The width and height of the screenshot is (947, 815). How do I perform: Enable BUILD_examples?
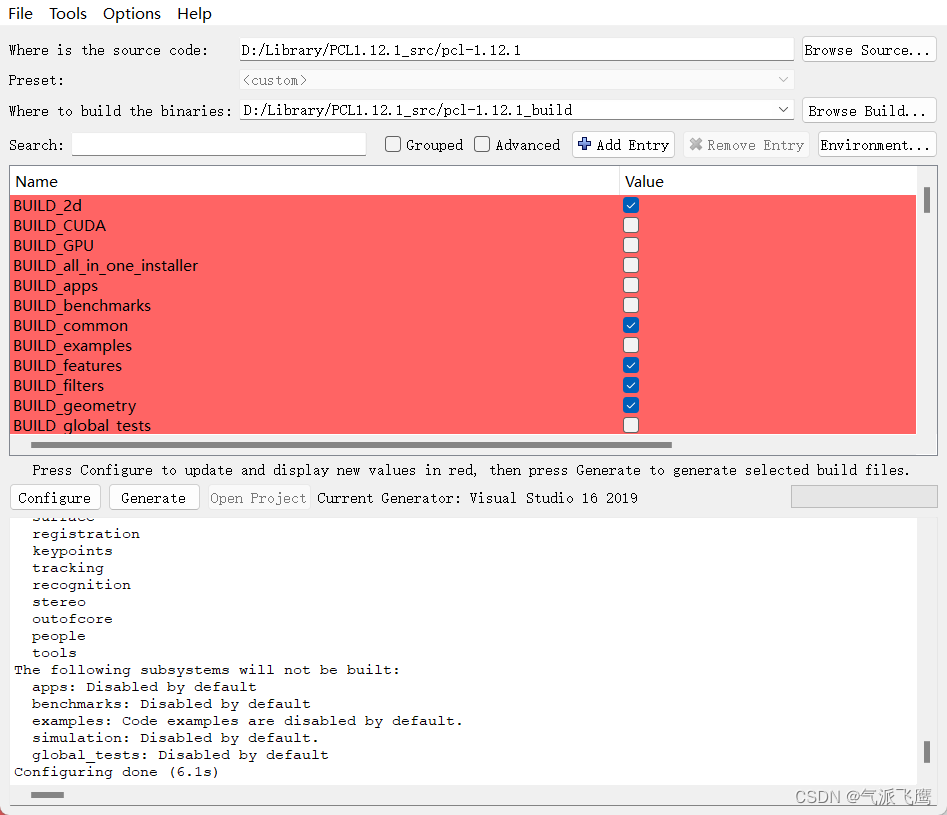(630, 345)
